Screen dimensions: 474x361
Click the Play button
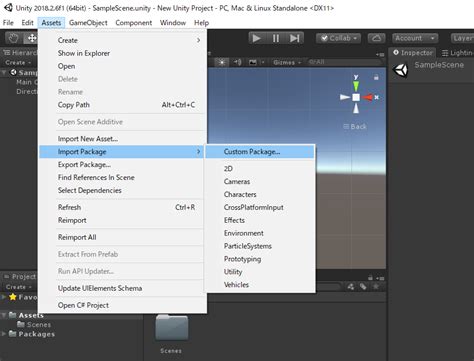[256, 38]
